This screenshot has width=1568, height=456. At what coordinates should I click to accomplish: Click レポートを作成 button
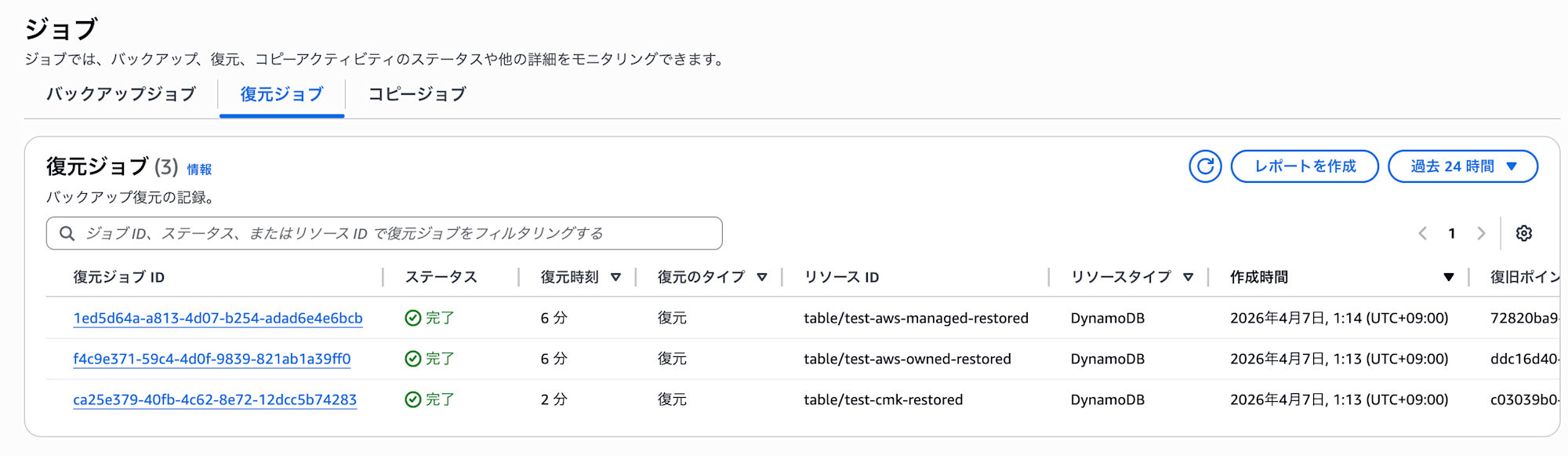[x=1305, y=166]
